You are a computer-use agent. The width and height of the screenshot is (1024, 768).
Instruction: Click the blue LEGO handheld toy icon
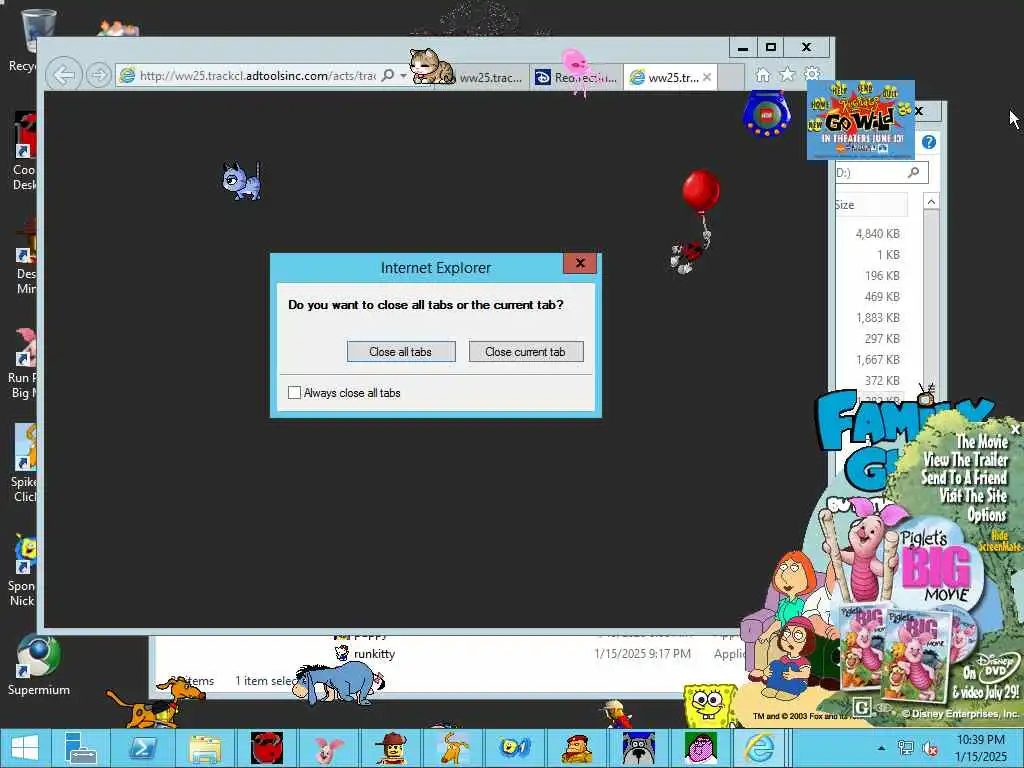(767, 114)
